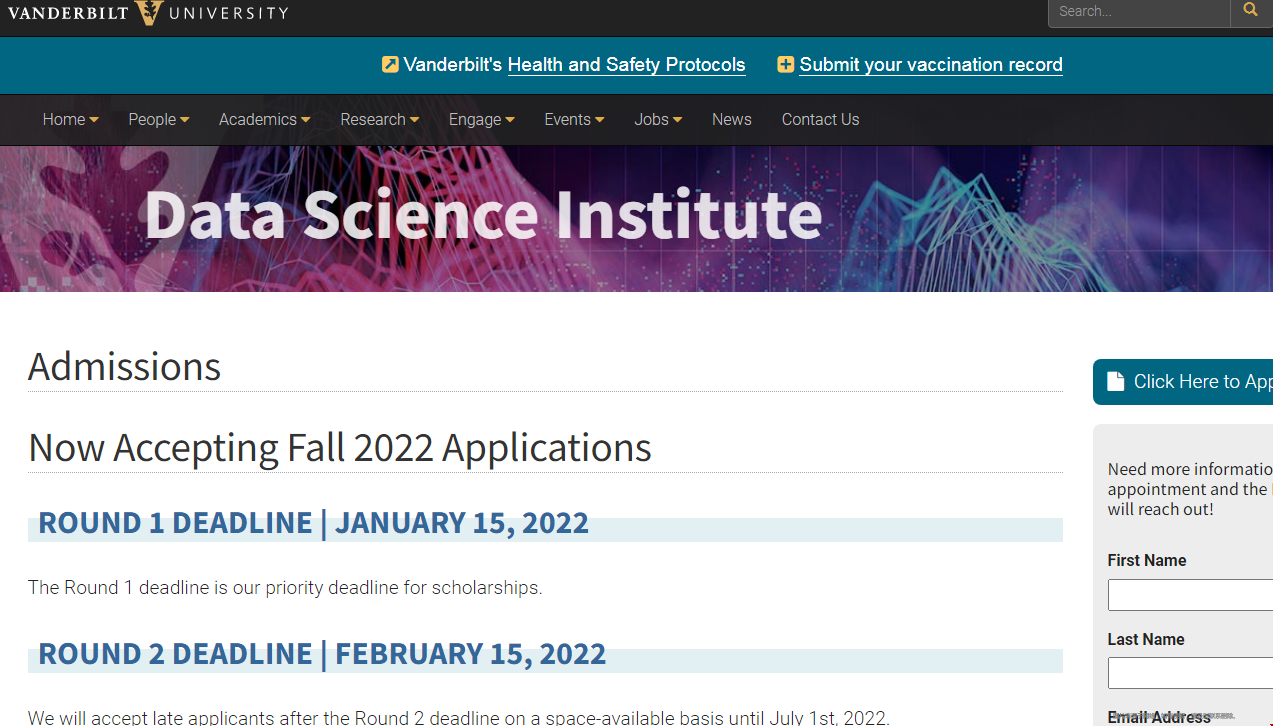Viewport: 1273px width, 726px height.
Task: Click the First Name input field
Action: point(1190,595)
